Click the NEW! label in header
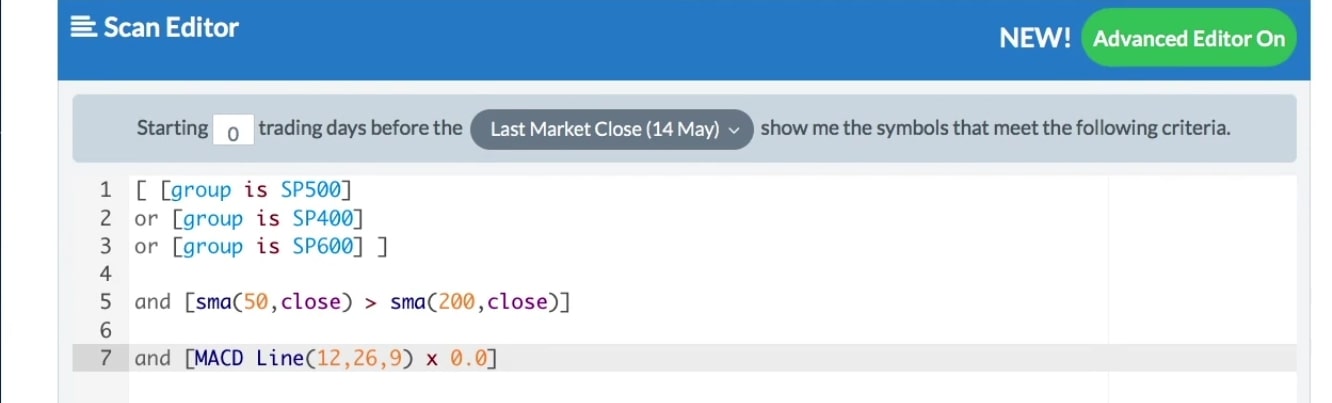 coord(1035,39)
